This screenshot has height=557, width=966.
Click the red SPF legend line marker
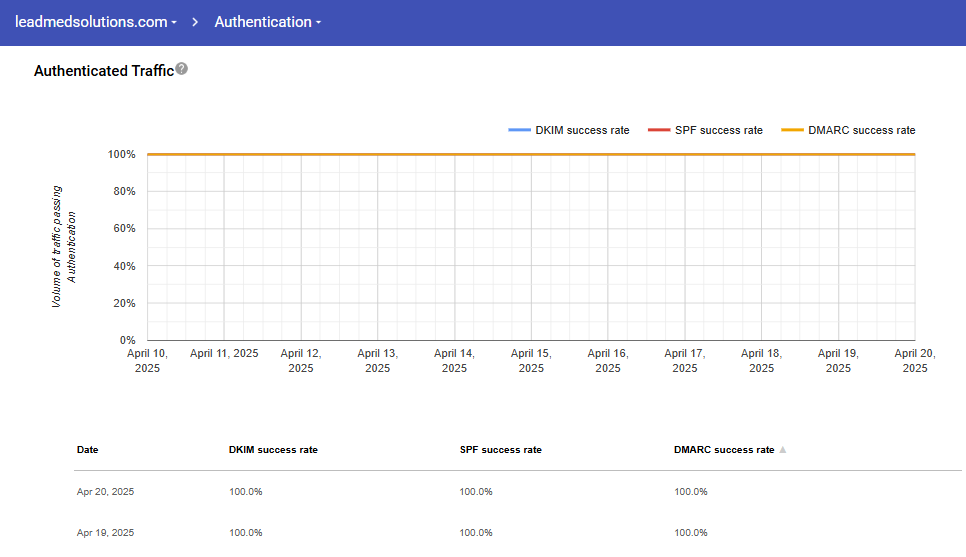click(x=658, y=130)
